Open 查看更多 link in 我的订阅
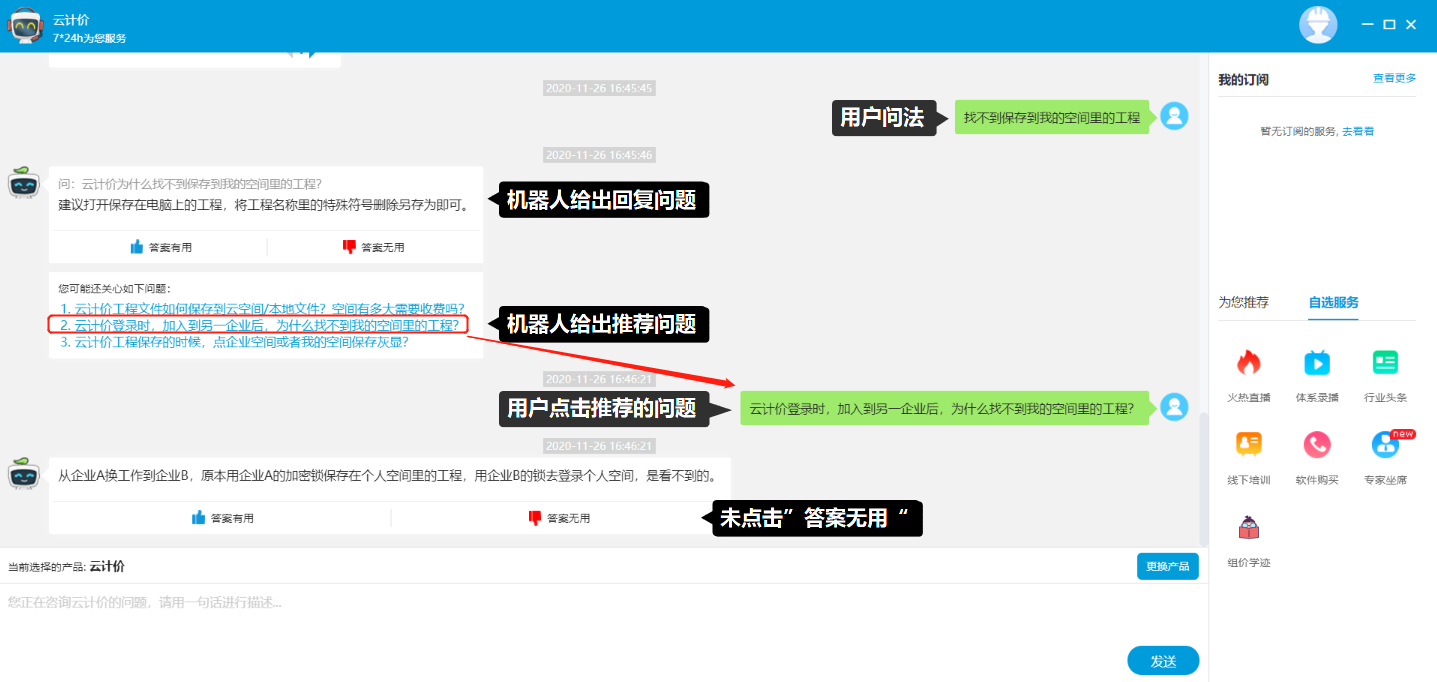This screenshot has height=682, width=1437. point(1394,78)
